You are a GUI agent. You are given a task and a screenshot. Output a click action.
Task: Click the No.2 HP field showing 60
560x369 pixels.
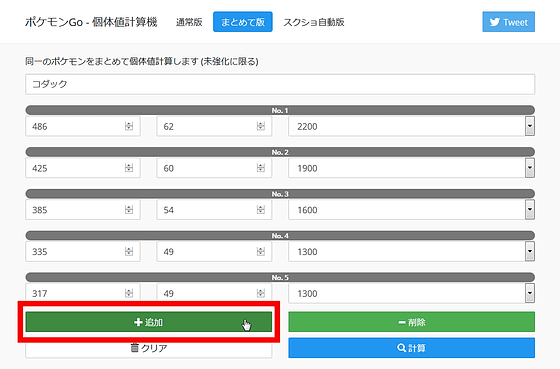click(x=214, y=168)
